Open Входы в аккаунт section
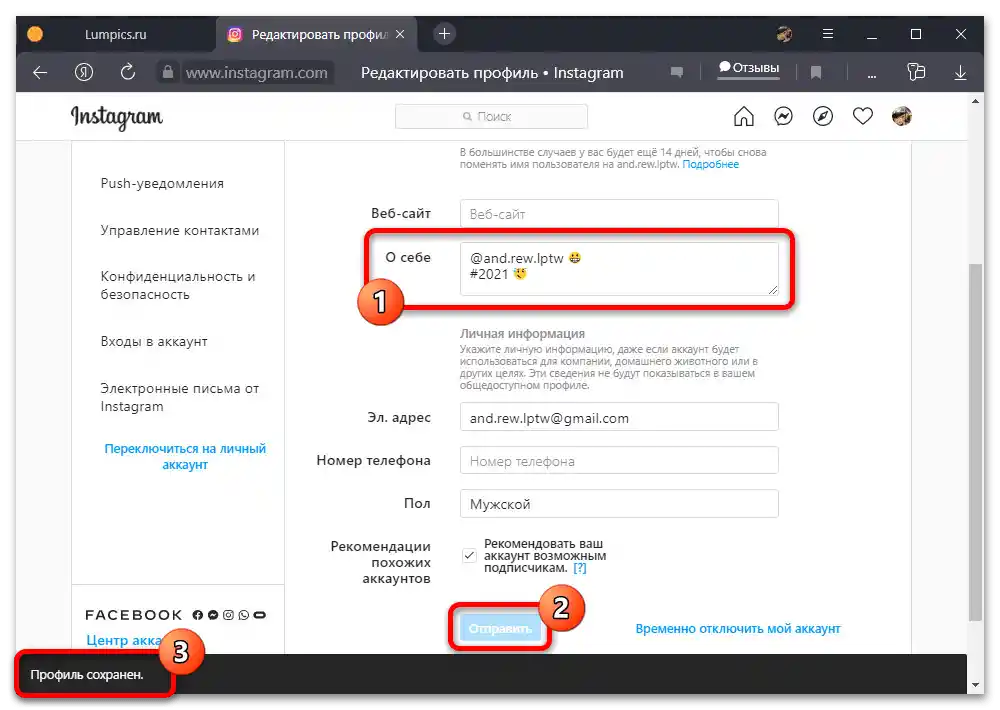The height and width of the screenshot is (710, 1000). click(154, 341)
